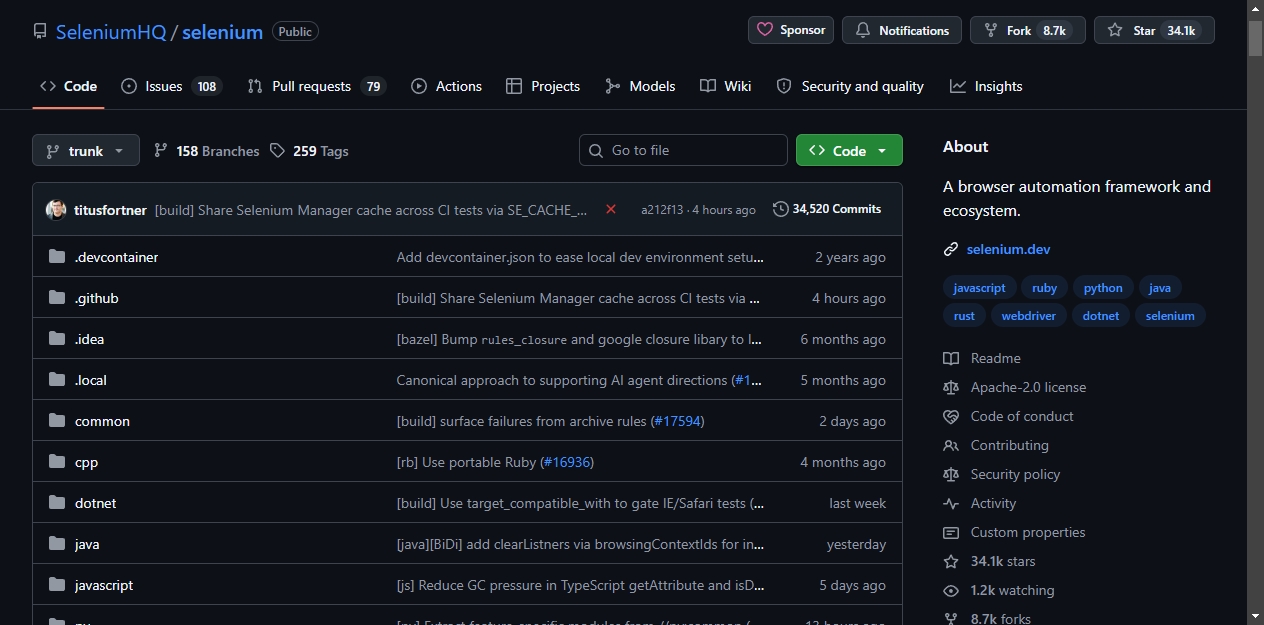Open the Fork dropdown button
The width and height of the screenshot is (1264, 625).
coord(1028,30)
